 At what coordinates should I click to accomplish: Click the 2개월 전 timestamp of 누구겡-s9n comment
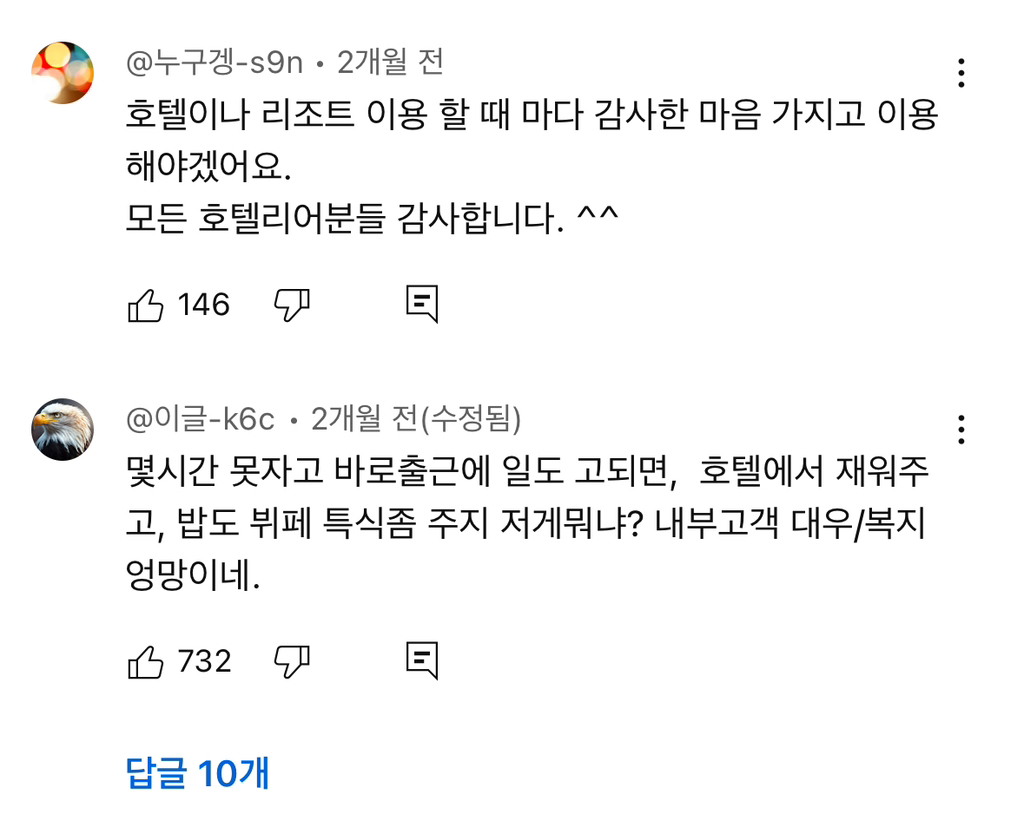(390, 64)
